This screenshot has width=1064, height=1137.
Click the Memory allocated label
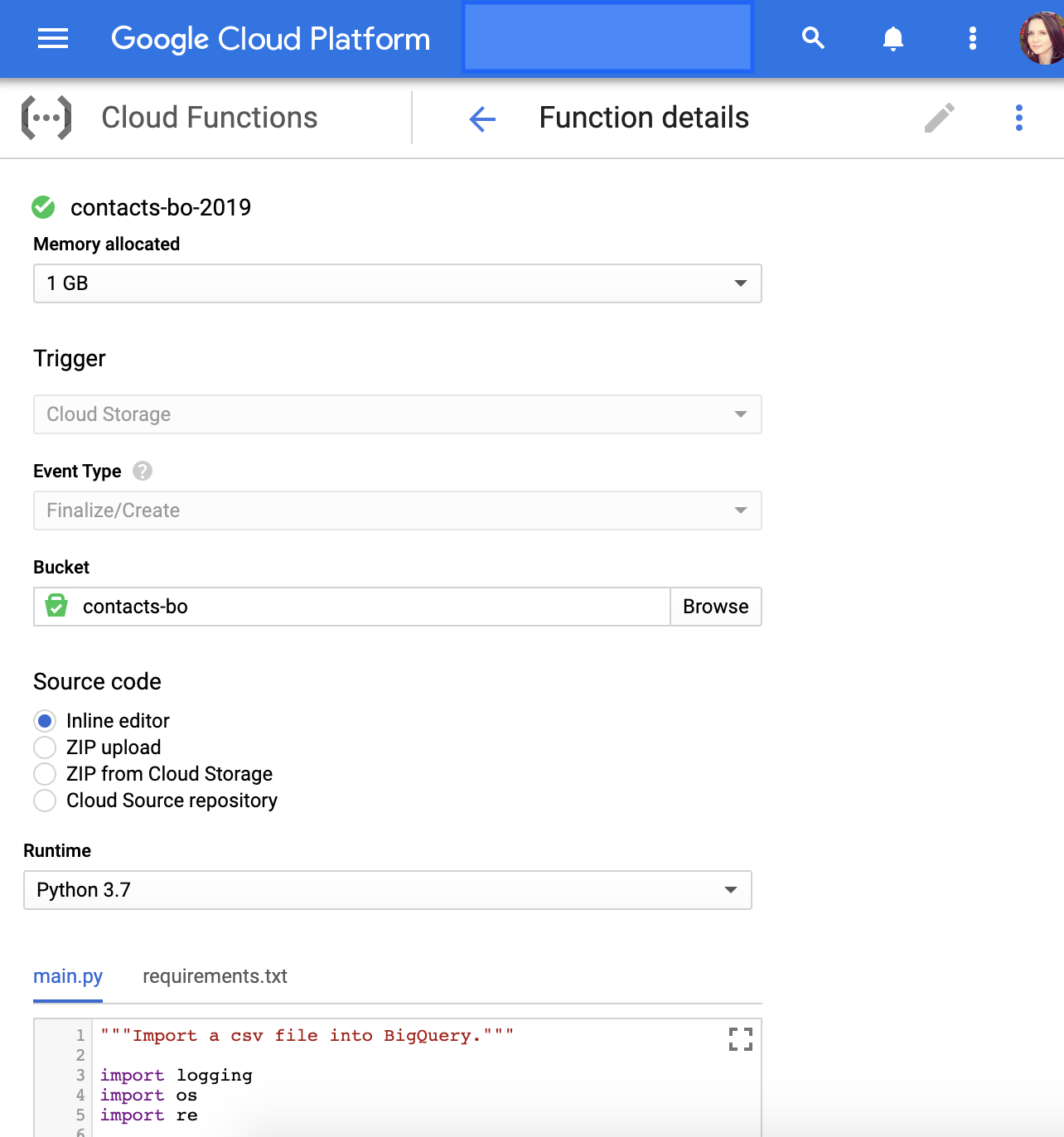pyautogui.click(x=106, y=244)
